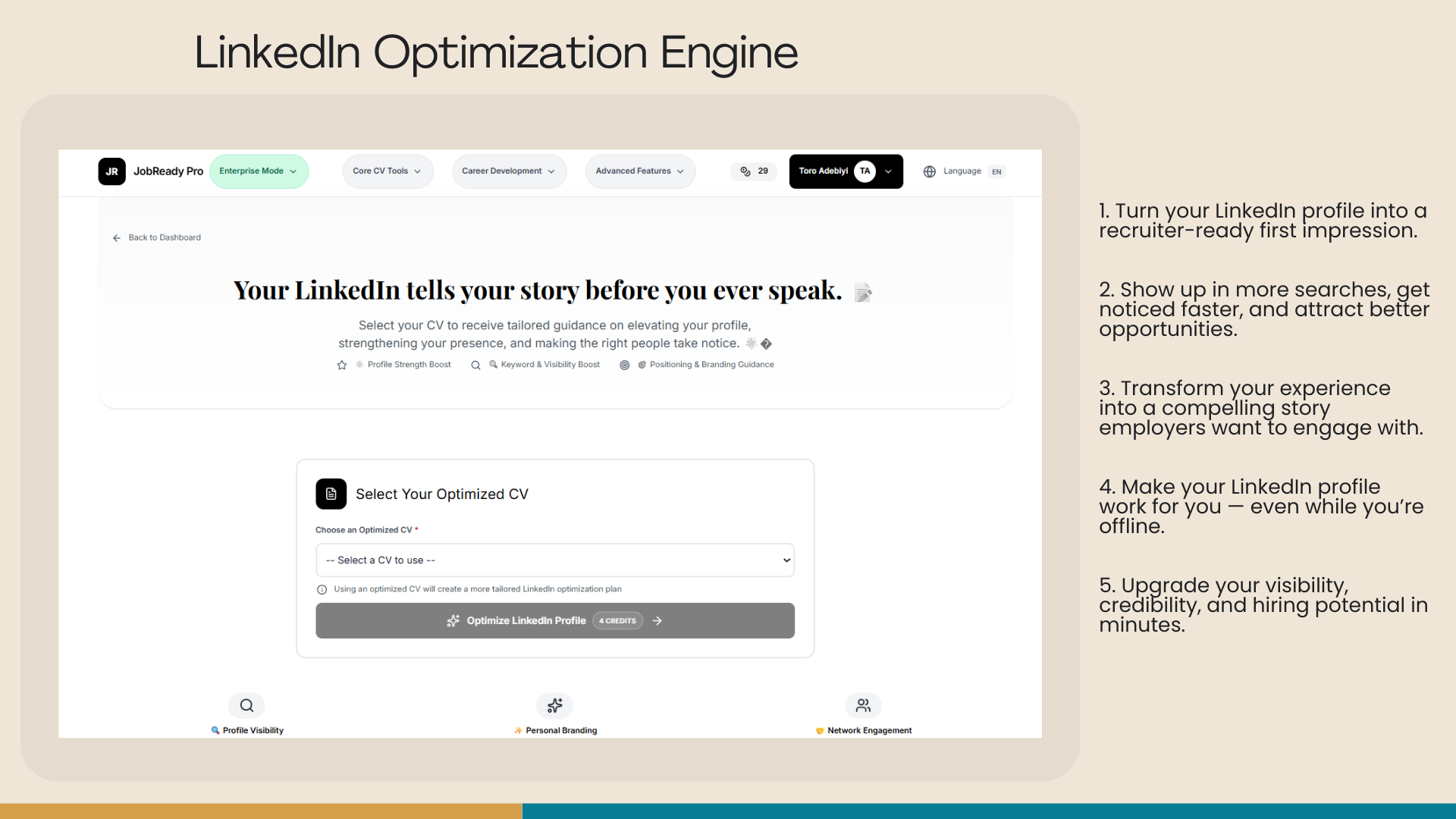Click the Network Engagement people icon

863,705
